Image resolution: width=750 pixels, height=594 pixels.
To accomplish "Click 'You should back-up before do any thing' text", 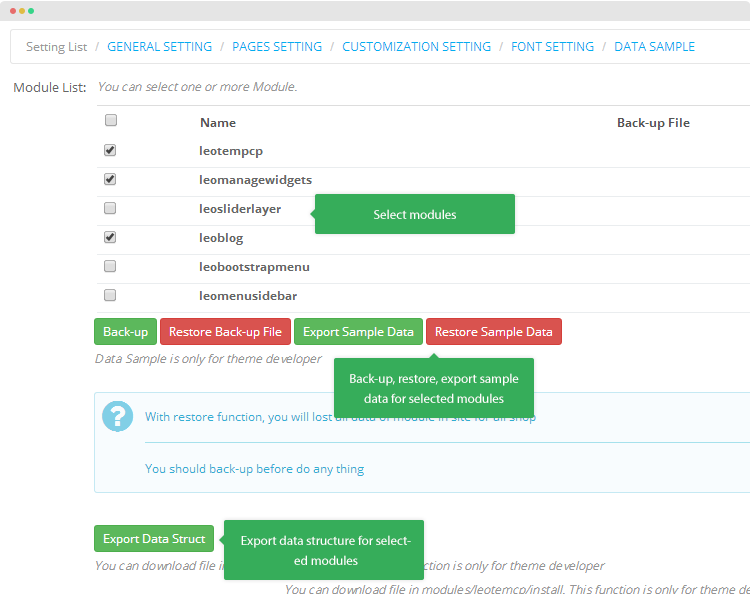I will coord(254,469).
